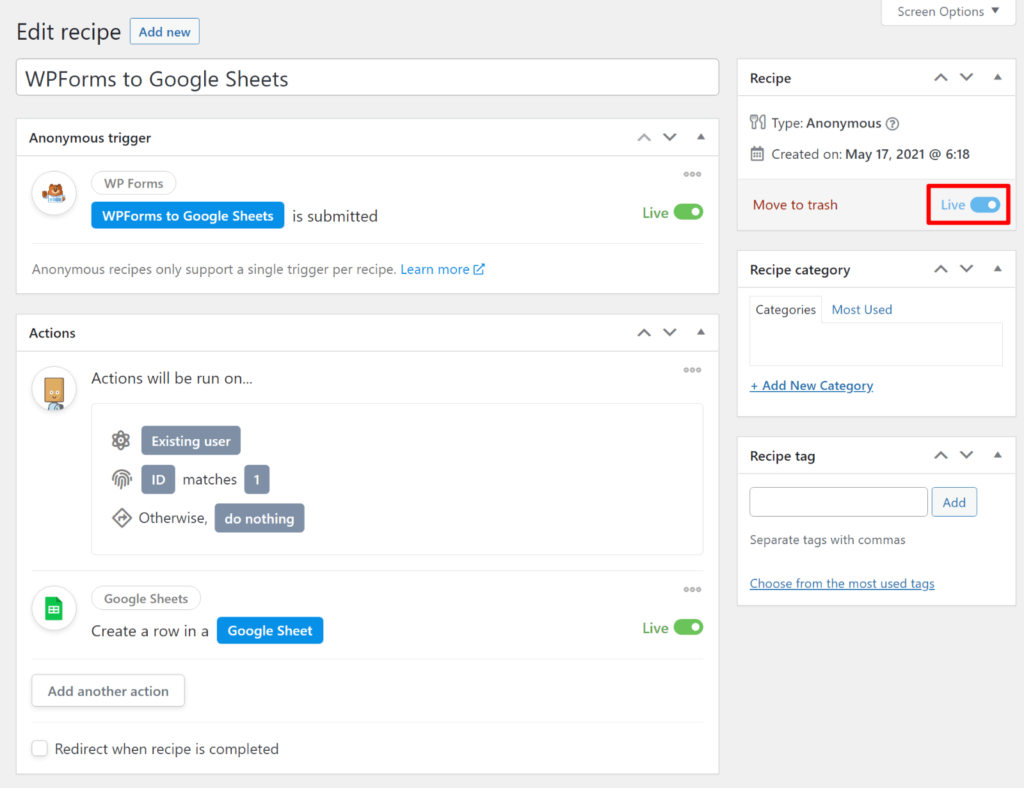Open the Learn more link

click(x=435, y=269)
